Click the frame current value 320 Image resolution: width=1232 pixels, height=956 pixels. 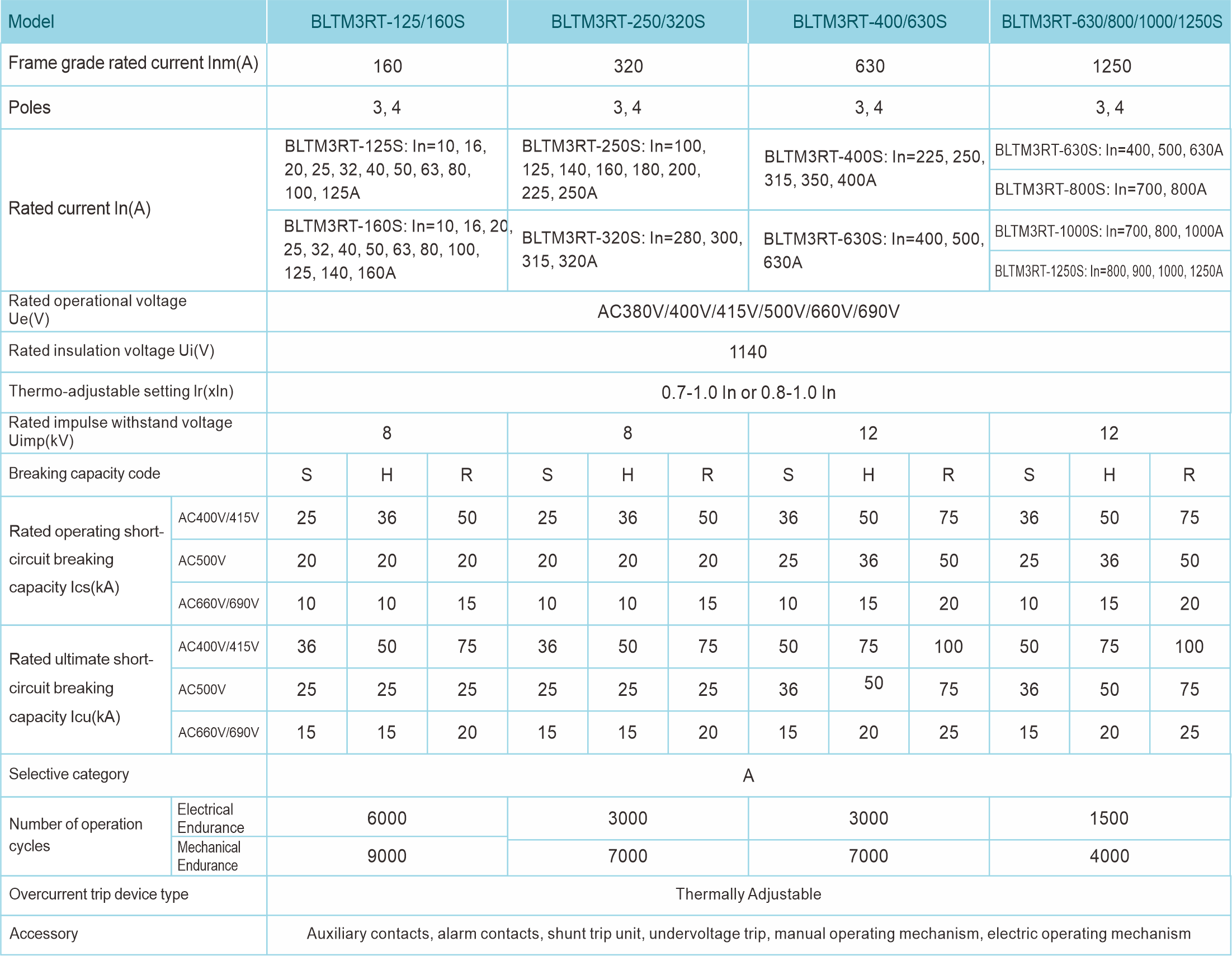coord(628,66)
